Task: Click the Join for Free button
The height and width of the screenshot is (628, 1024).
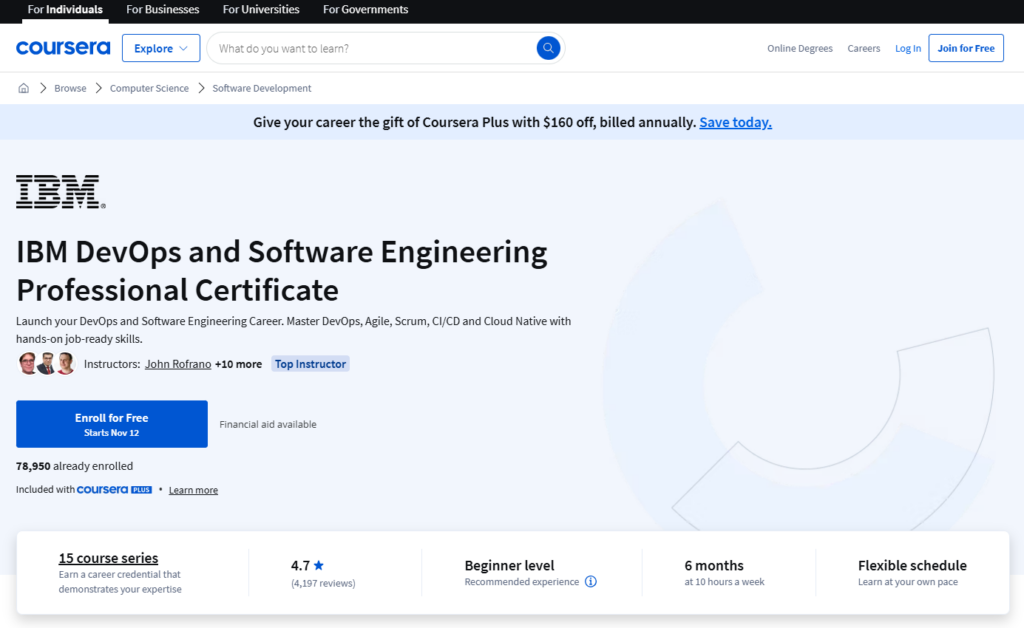Action: coord(966,48)
